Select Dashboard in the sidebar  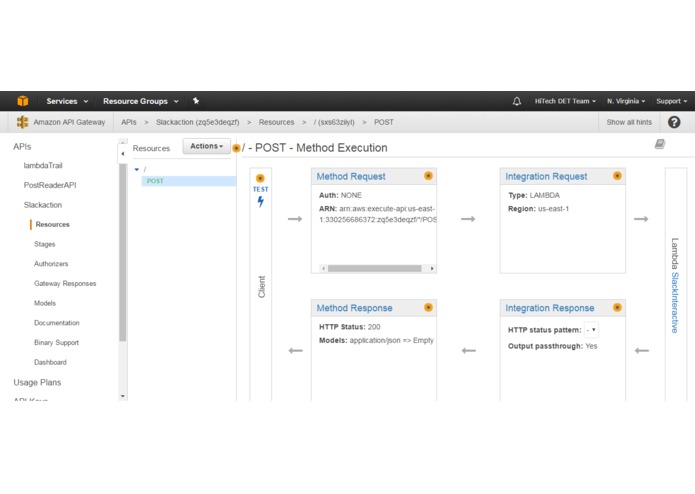click(x=50, y=362)
